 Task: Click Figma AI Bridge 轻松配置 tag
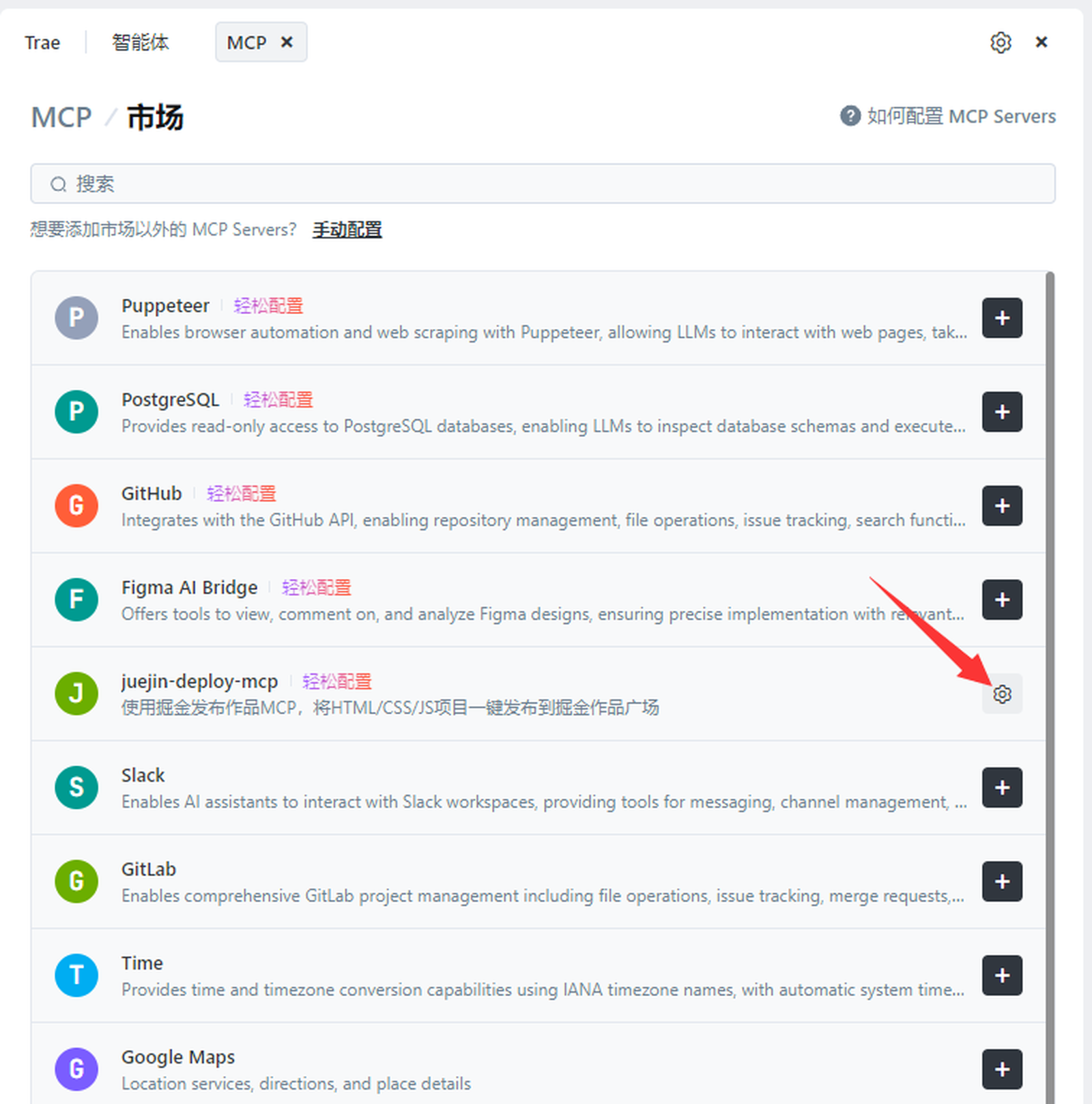(x=316, y=587)
